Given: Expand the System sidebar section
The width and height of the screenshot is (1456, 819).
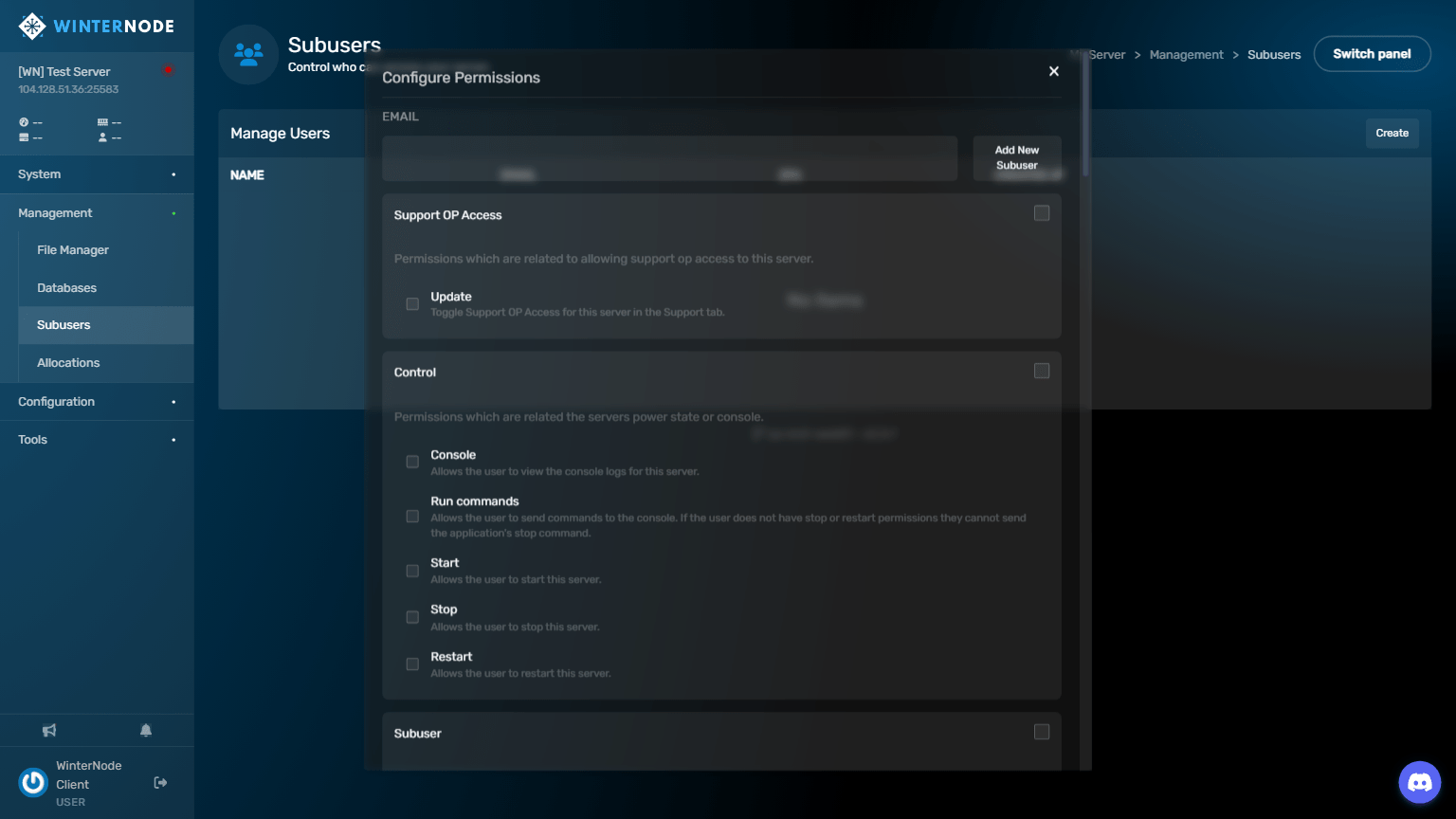Looking at the screenshot, I should (97, 174).
